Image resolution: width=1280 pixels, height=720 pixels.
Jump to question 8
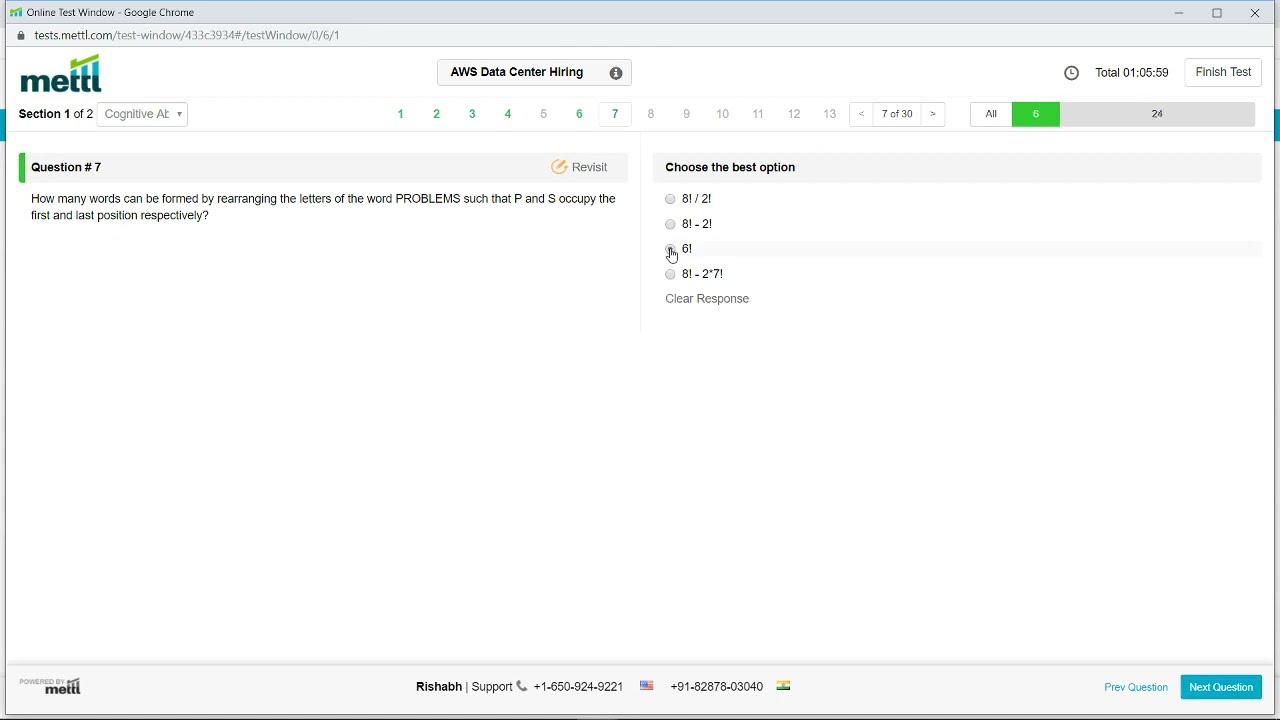[x=652, y=114]
